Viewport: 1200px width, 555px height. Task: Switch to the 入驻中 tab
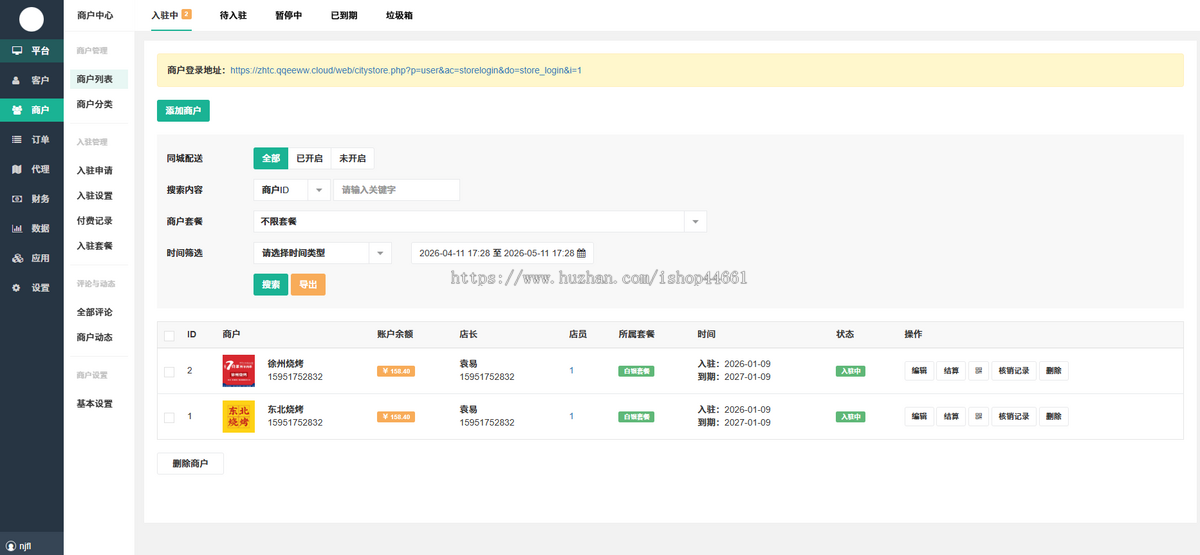[x=170, y=16]
